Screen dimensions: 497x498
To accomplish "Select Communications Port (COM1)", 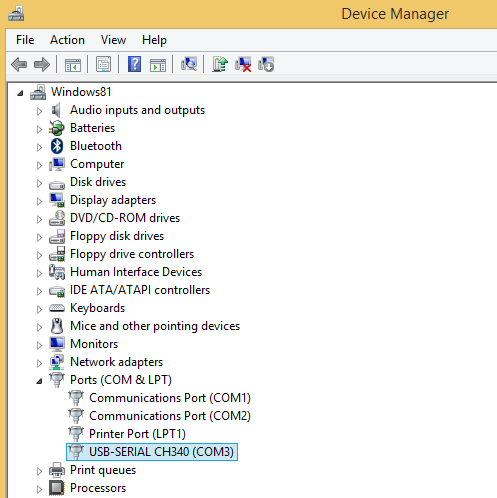I will (170, 398).
